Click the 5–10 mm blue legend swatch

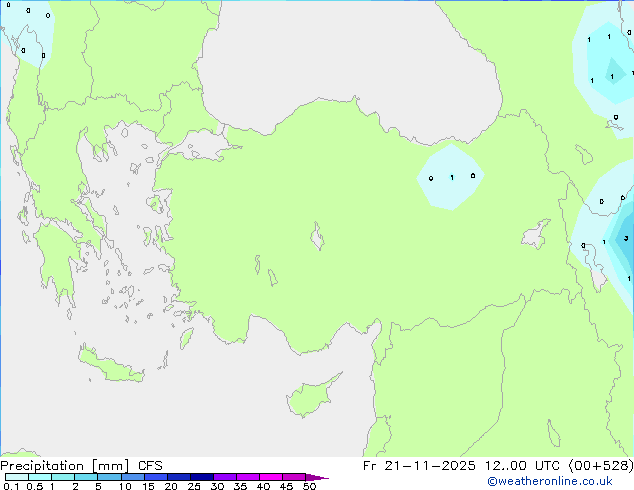(109, 477)
